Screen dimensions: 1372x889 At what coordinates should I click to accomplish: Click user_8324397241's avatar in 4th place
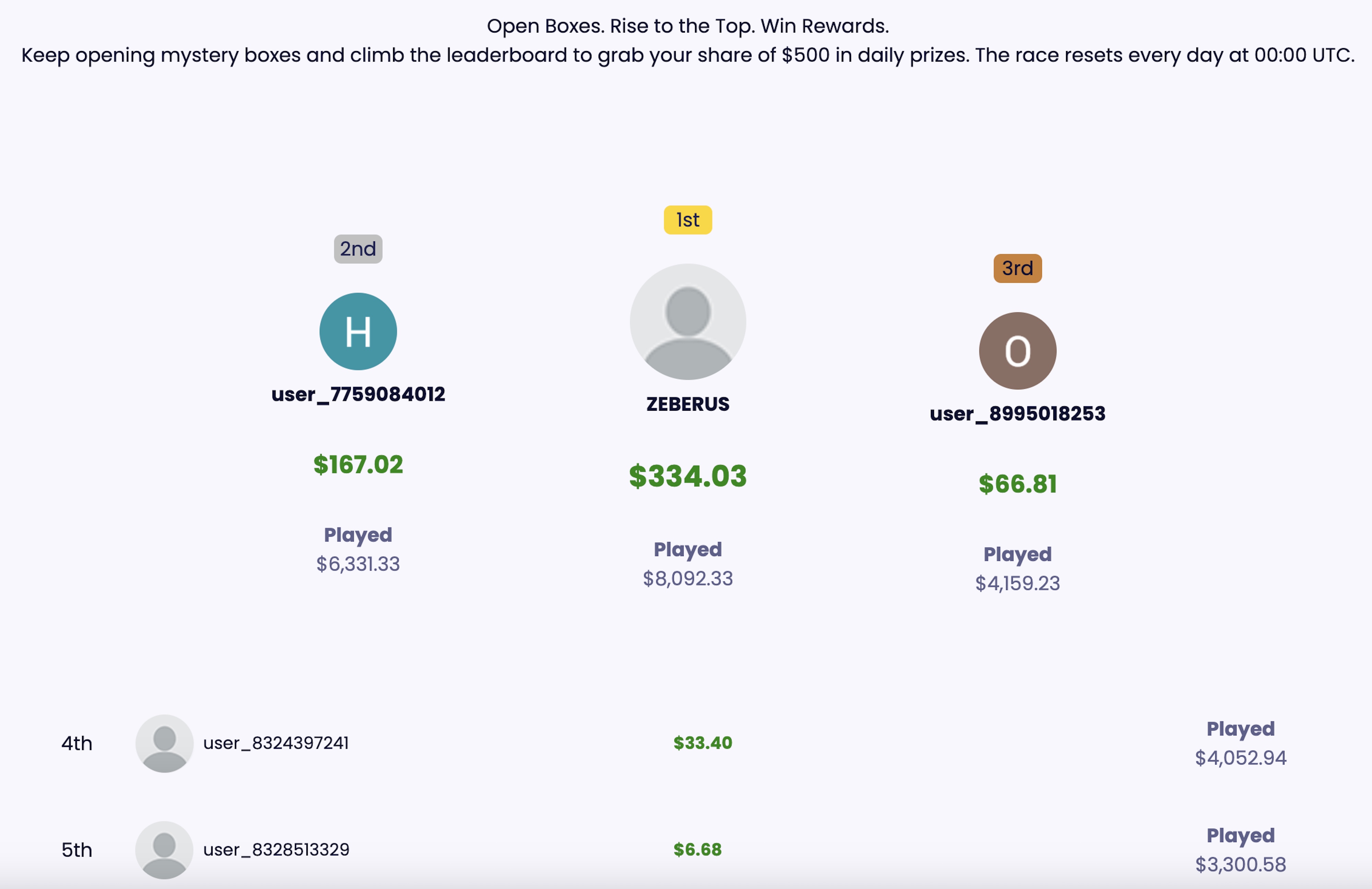click(165, 743)
